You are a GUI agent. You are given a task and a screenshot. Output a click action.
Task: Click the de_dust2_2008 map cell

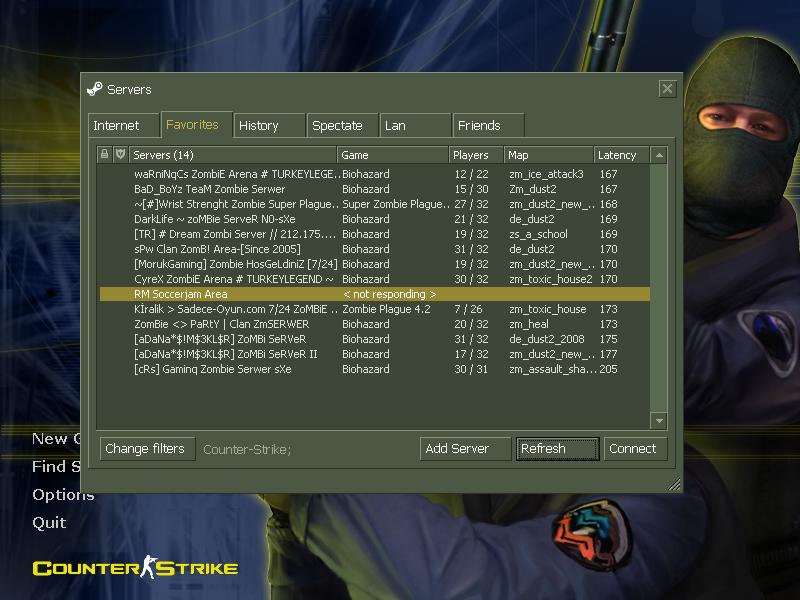click(x=547, y=339)
